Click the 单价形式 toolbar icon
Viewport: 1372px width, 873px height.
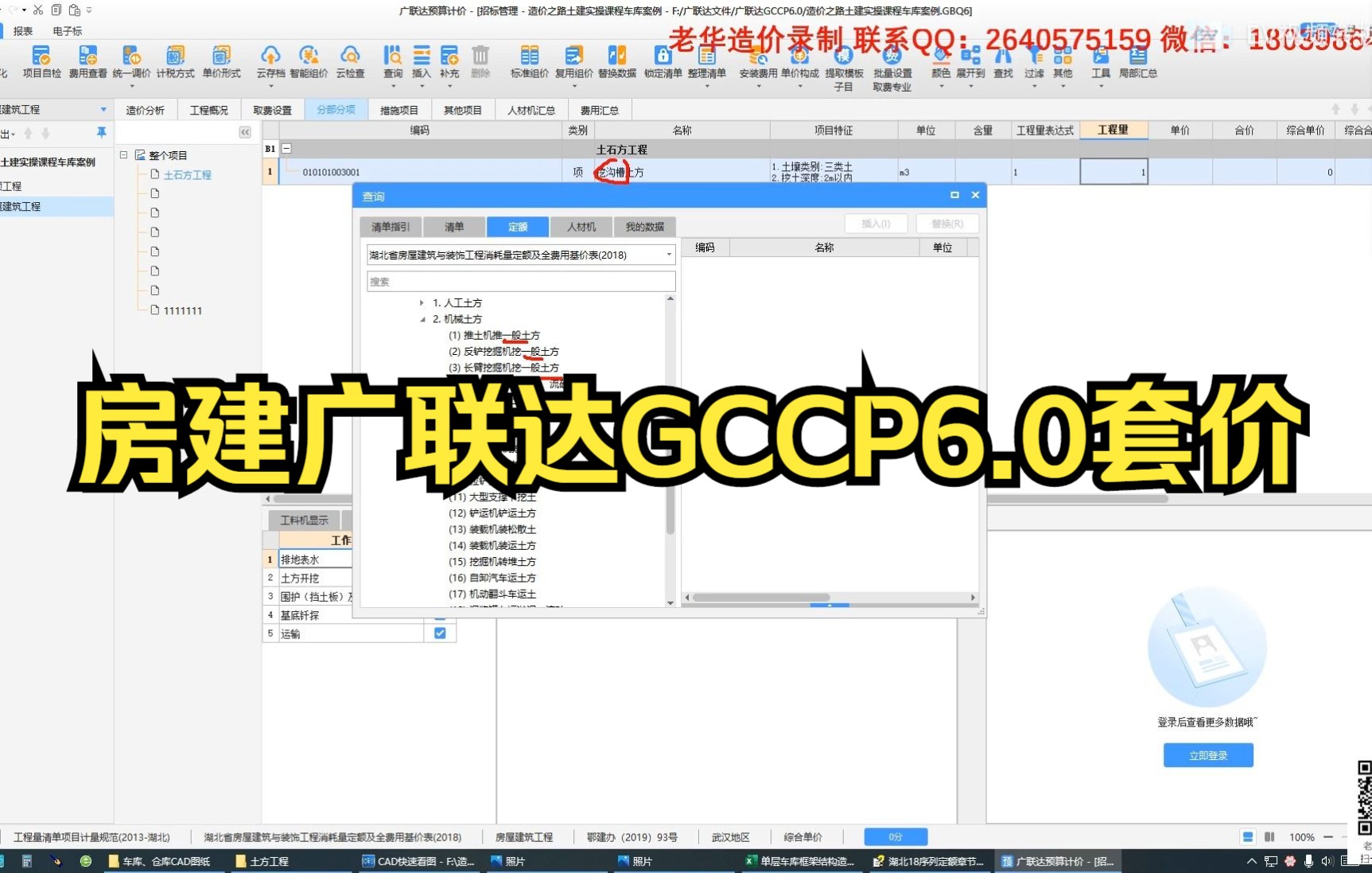pyautogui.click(x=221, y=62)
